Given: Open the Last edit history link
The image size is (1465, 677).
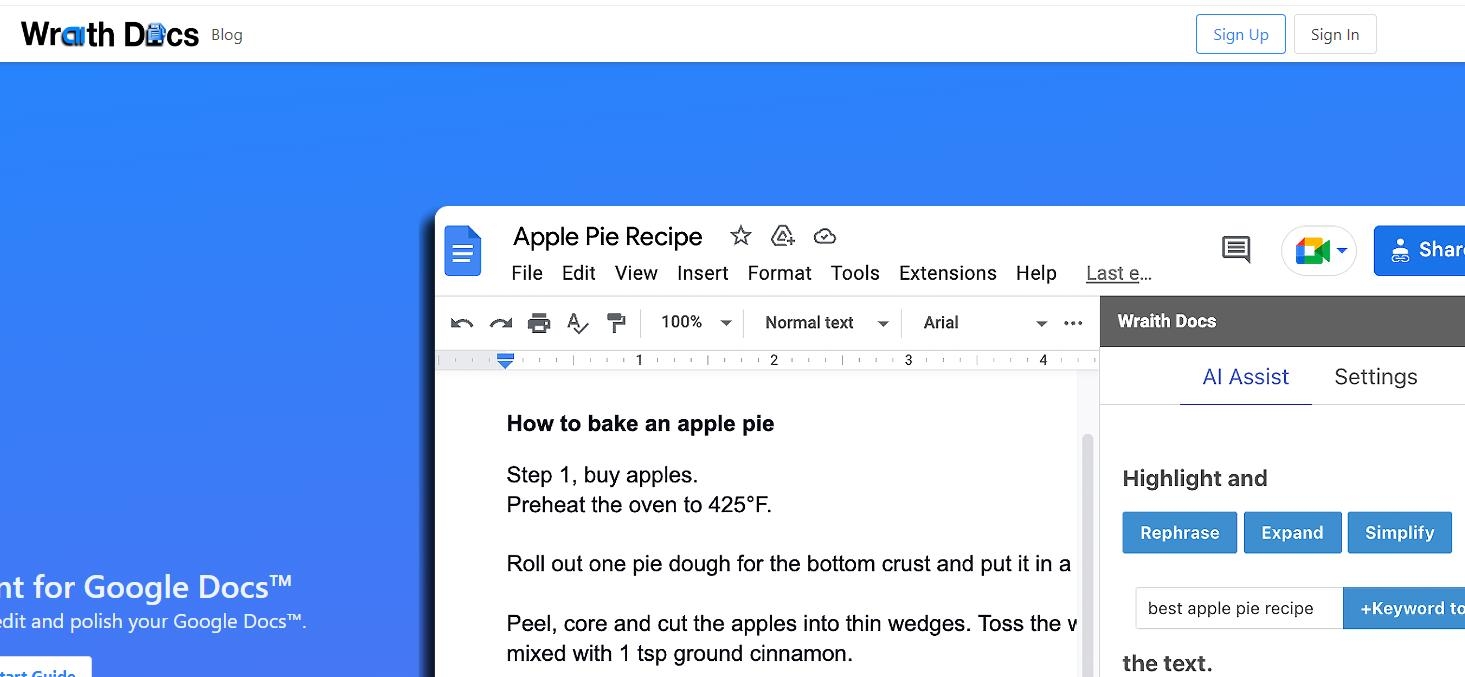Looking at the screenshot, I should [x=1119, y=273].
